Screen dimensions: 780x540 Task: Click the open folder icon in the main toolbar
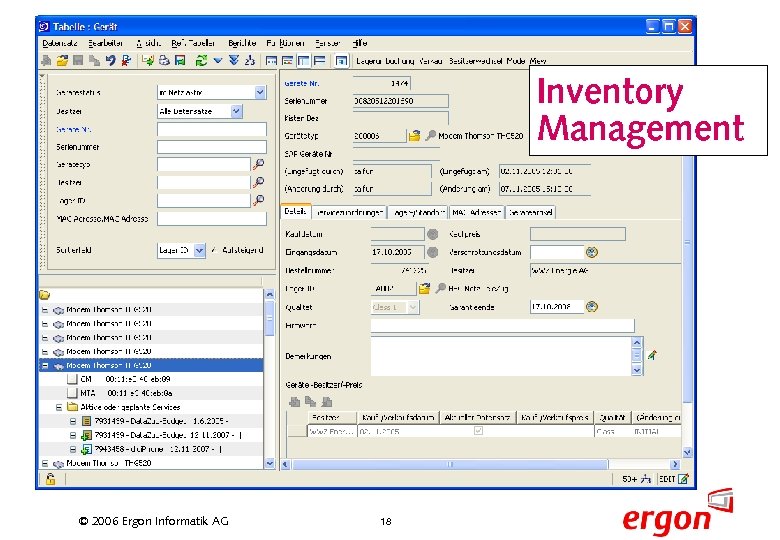pos(62,61)
